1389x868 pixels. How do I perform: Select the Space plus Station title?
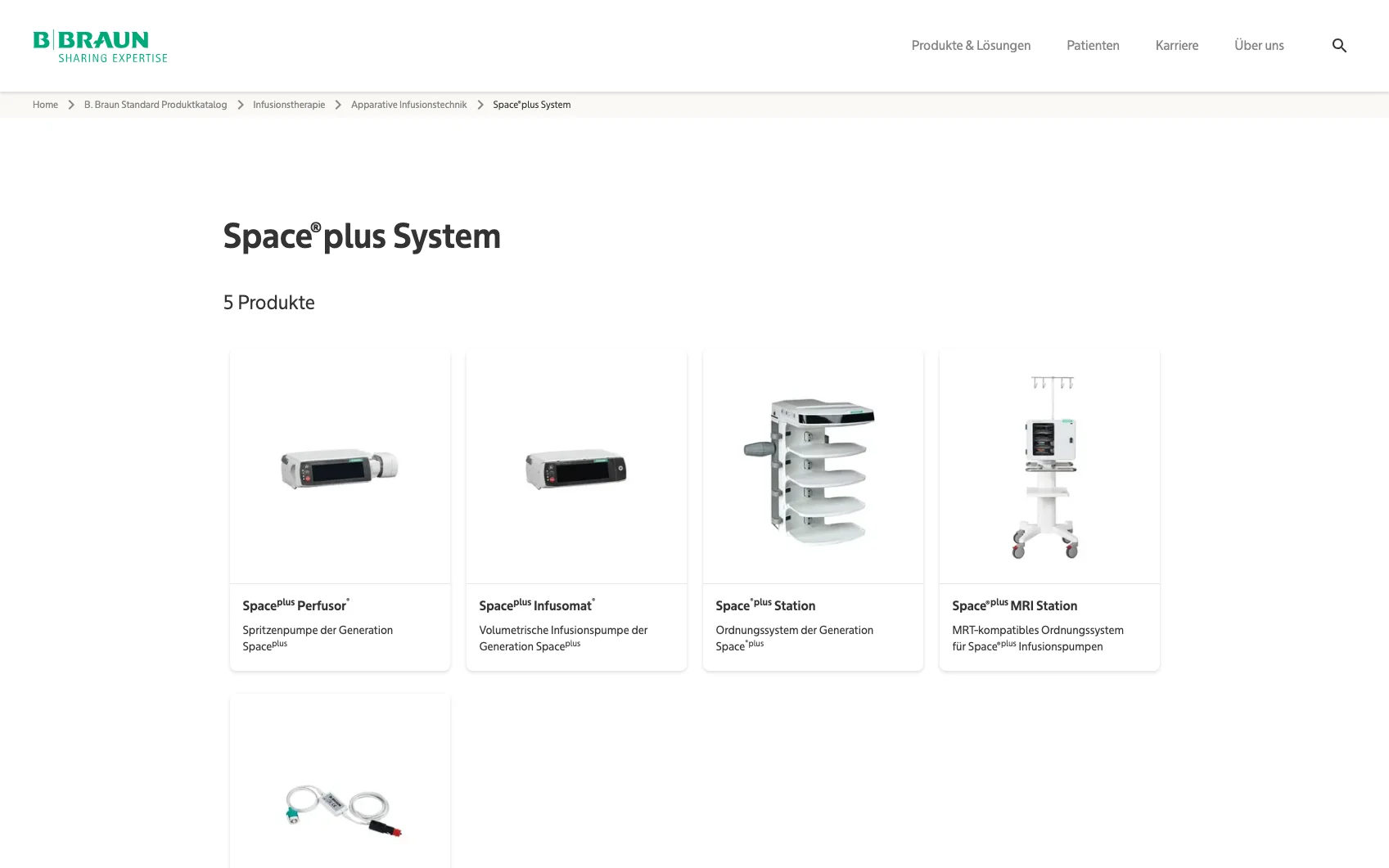765,605
